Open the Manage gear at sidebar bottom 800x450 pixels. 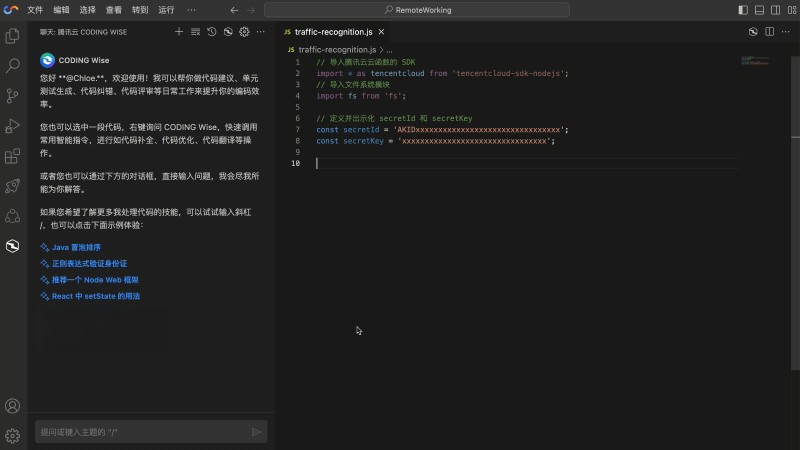click(13, 435)
